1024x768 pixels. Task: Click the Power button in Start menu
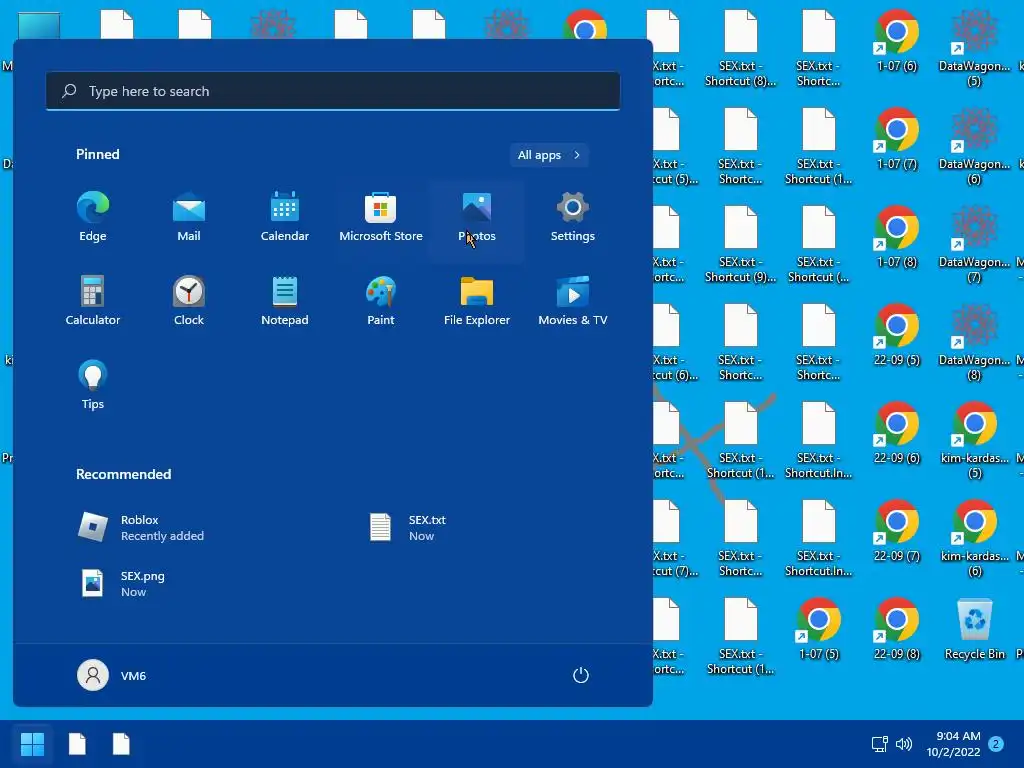point(581,675)
